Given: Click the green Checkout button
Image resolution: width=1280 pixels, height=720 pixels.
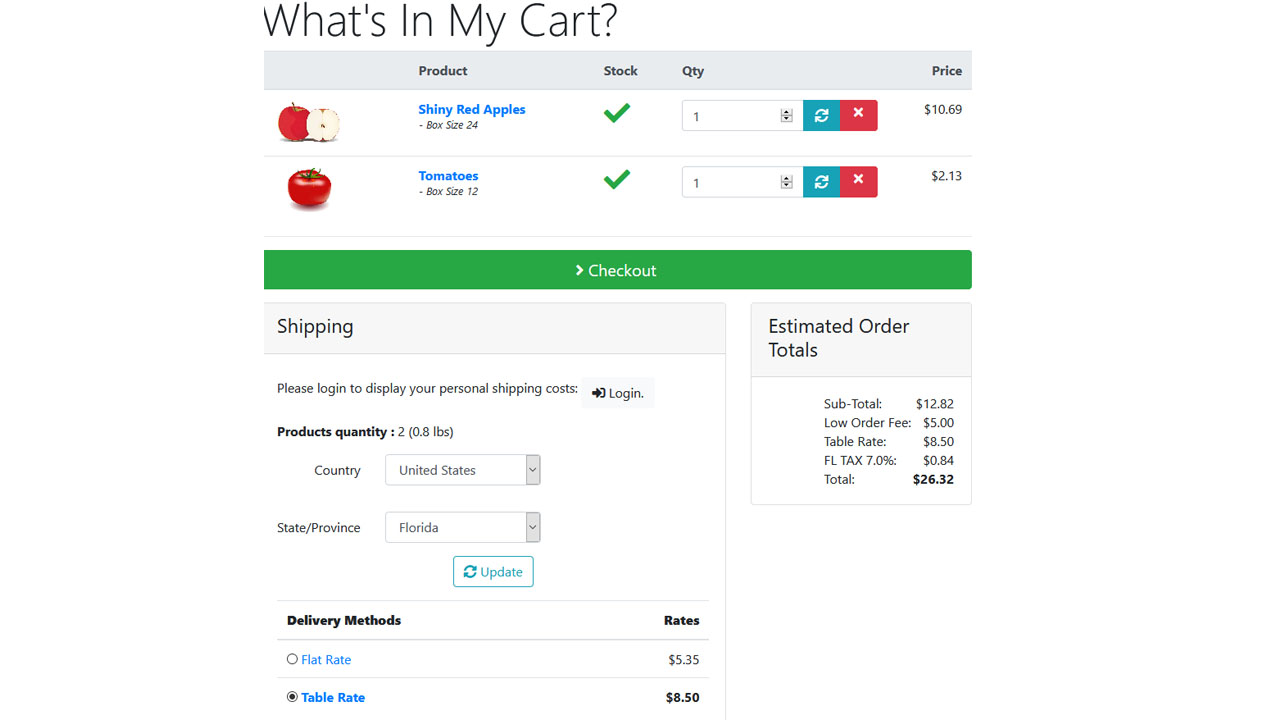Looking at the screenshot, I should tap(617, 270).
